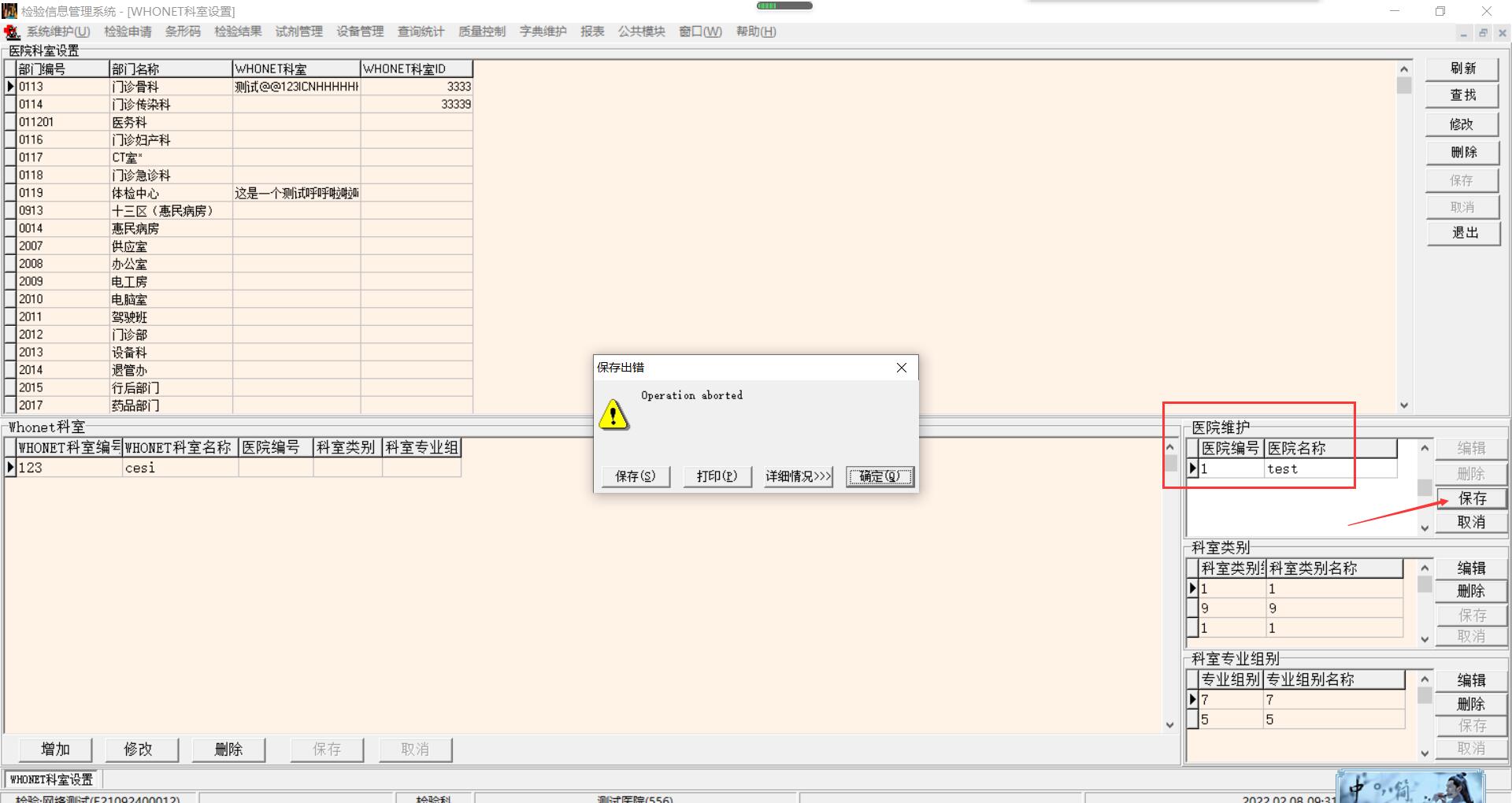Image resolution: width=1512 pixels, height=803 pixels.
Task: Click the red system icon beside 系统维护 menu
Action: pyautogui.click(x=12, y=31)
